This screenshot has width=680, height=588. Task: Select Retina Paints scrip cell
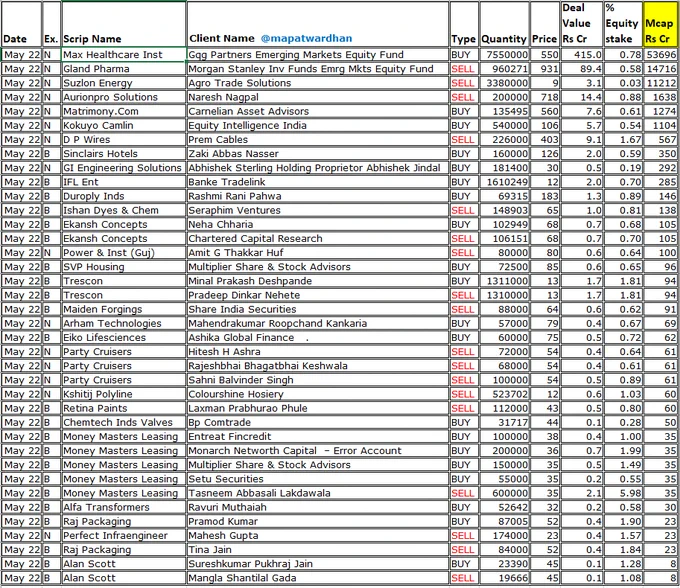click(124, 408)
